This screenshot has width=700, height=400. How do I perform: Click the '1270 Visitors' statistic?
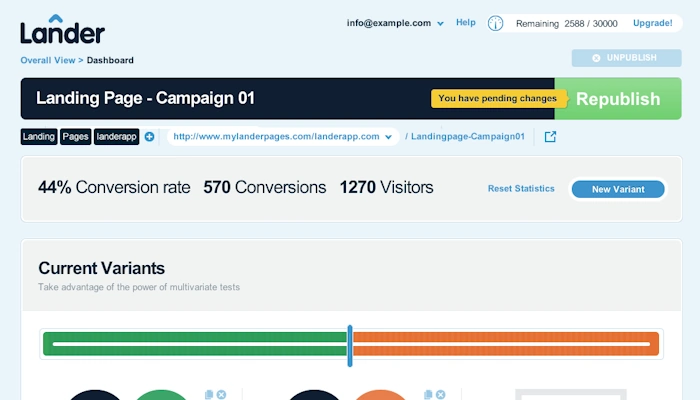tap(387, 188)
